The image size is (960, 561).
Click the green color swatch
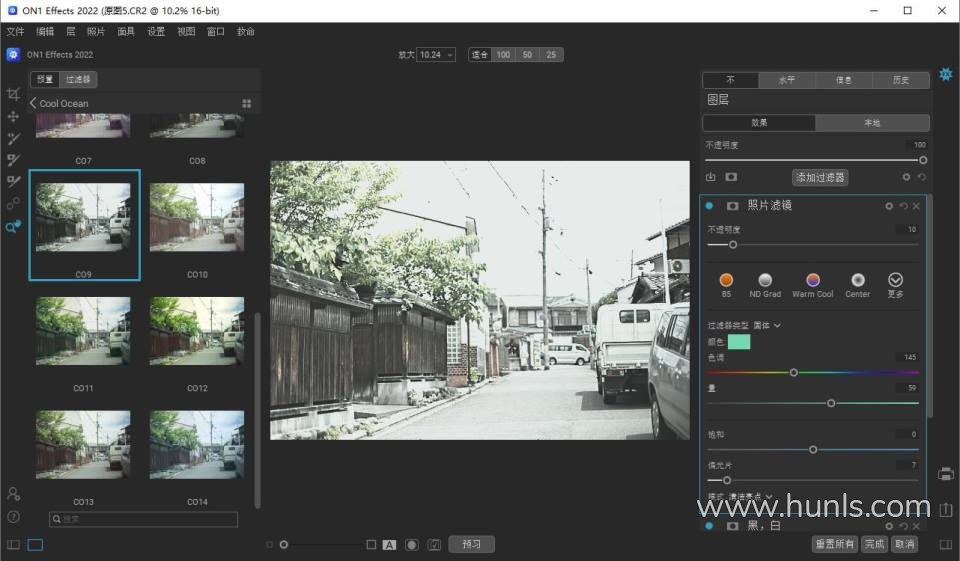738,342
